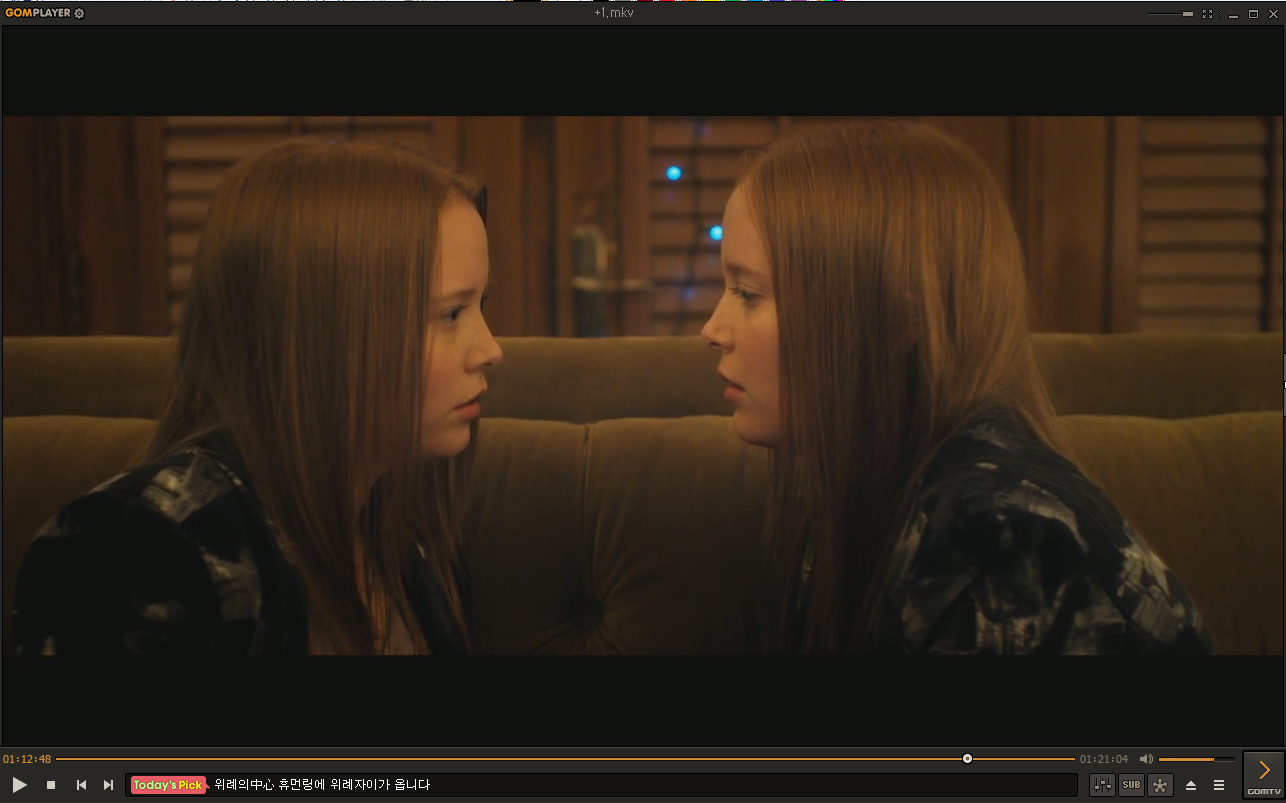This screenshot has width=1286, height=803.
Task: Open the playlist with the list icon
Action: 1219,785
